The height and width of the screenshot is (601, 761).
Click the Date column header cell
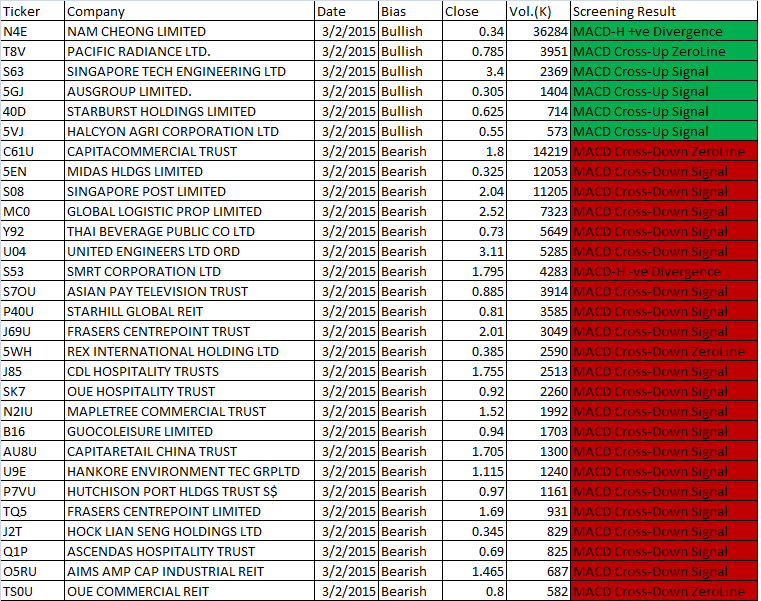346,11
